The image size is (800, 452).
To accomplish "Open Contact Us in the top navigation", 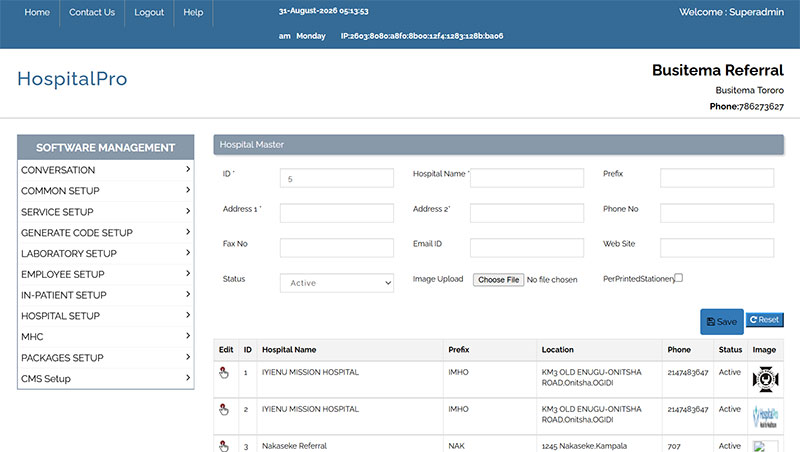I will (92, 12).
